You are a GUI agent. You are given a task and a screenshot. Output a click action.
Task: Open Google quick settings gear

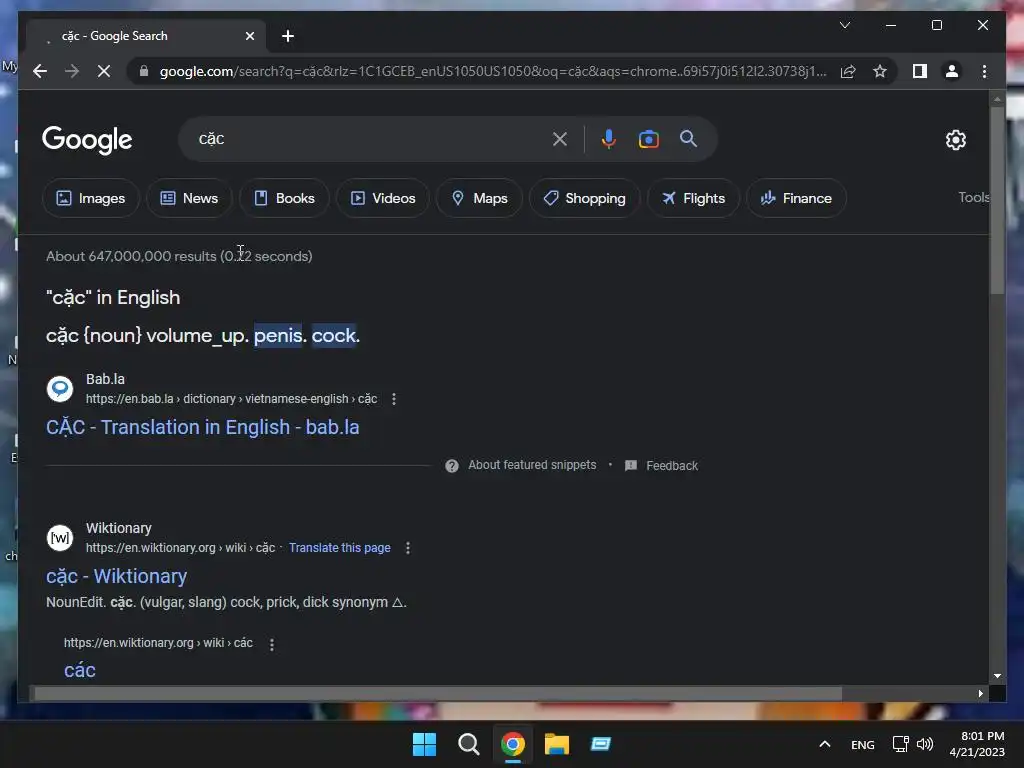955,139
